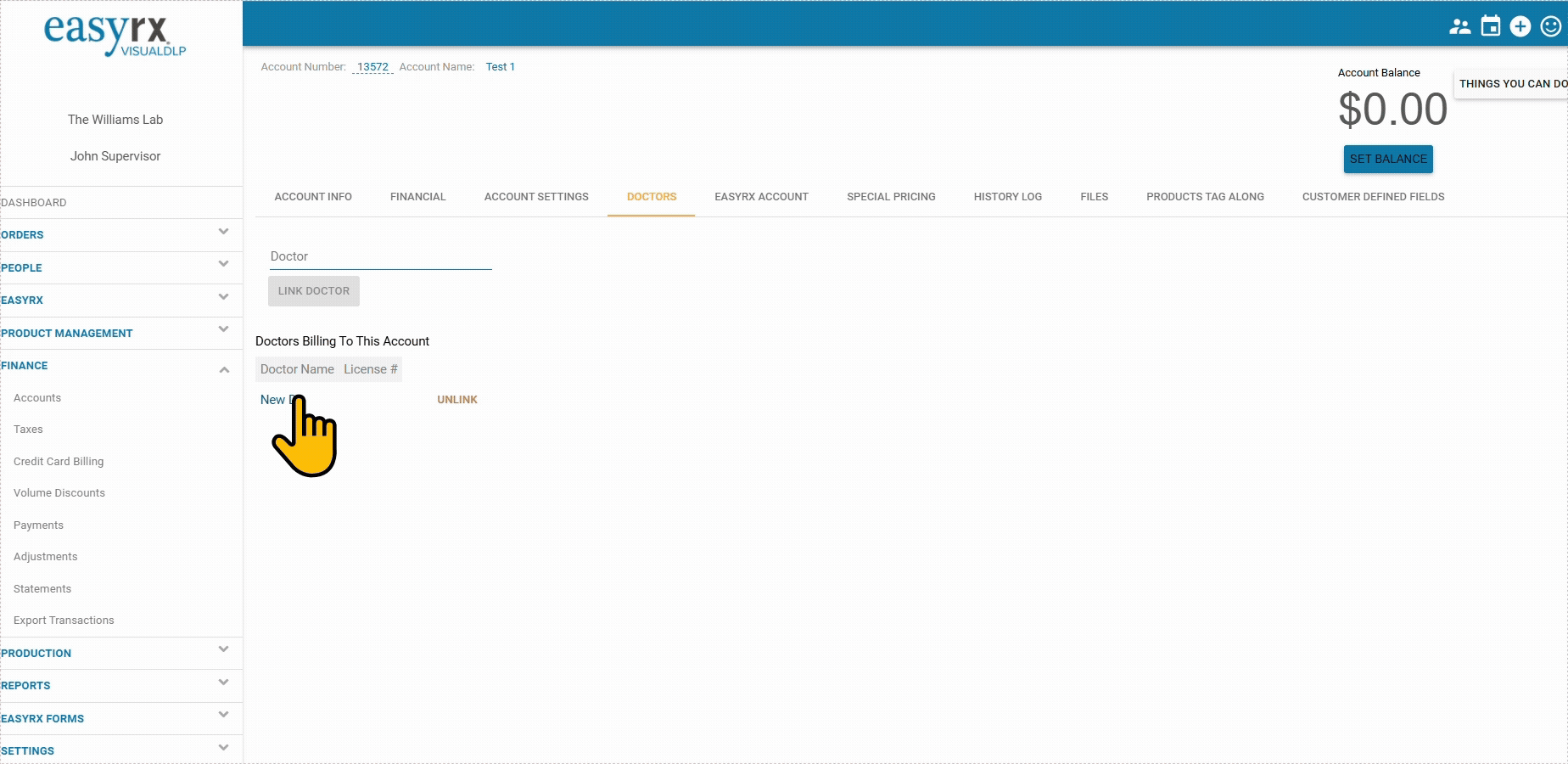Image resolution: width=1568 pixels, height=764 pixels.
Task: Expand the Orders menu section
Action: coord(223,233)
